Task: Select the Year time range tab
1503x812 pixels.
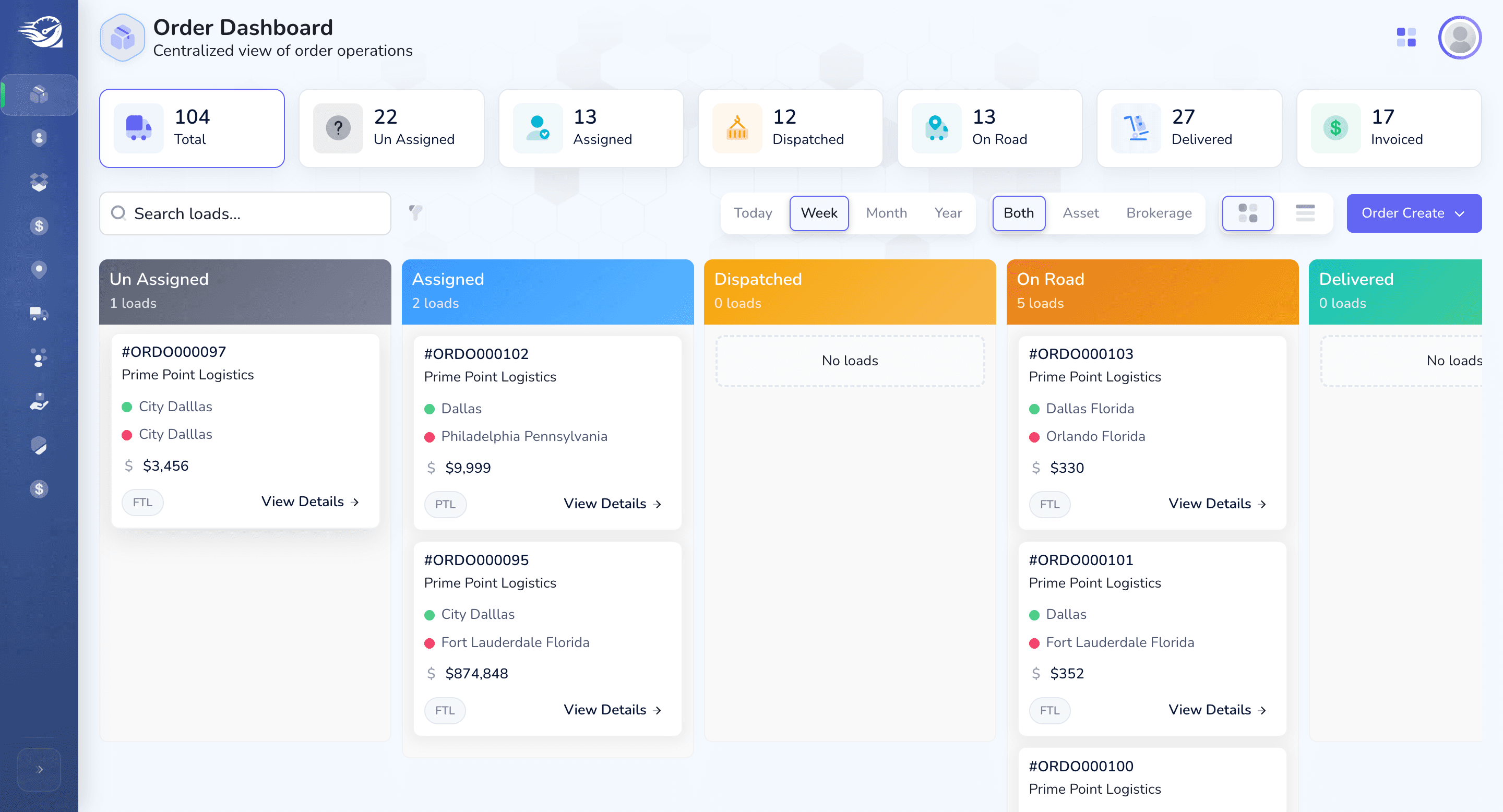Action: [x=948, y=213]
